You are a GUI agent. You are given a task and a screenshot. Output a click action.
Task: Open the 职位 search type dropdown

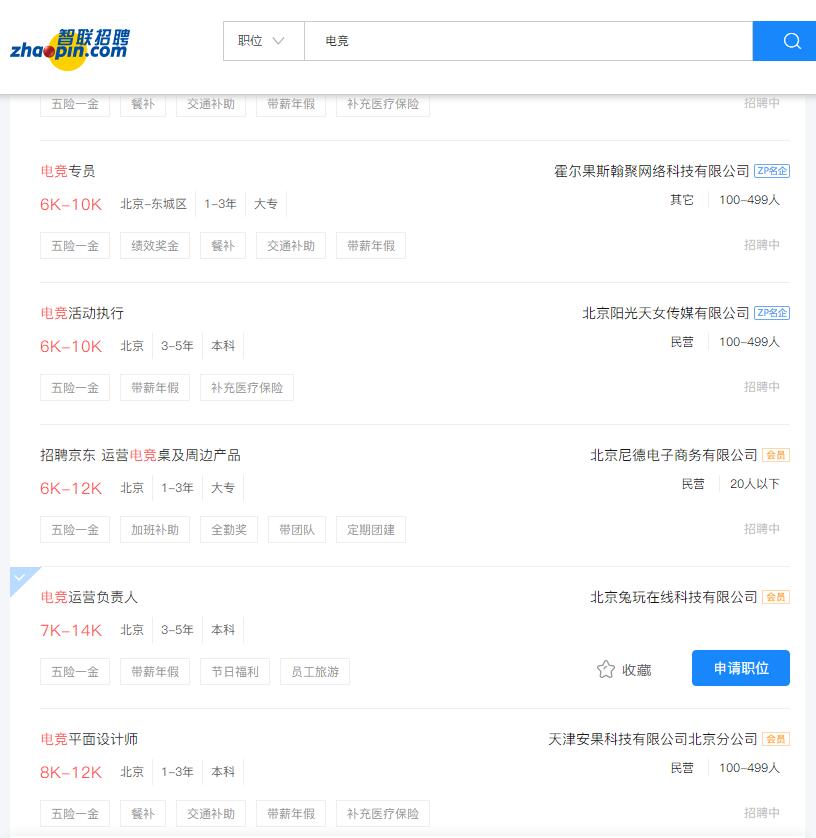[262, 41]
